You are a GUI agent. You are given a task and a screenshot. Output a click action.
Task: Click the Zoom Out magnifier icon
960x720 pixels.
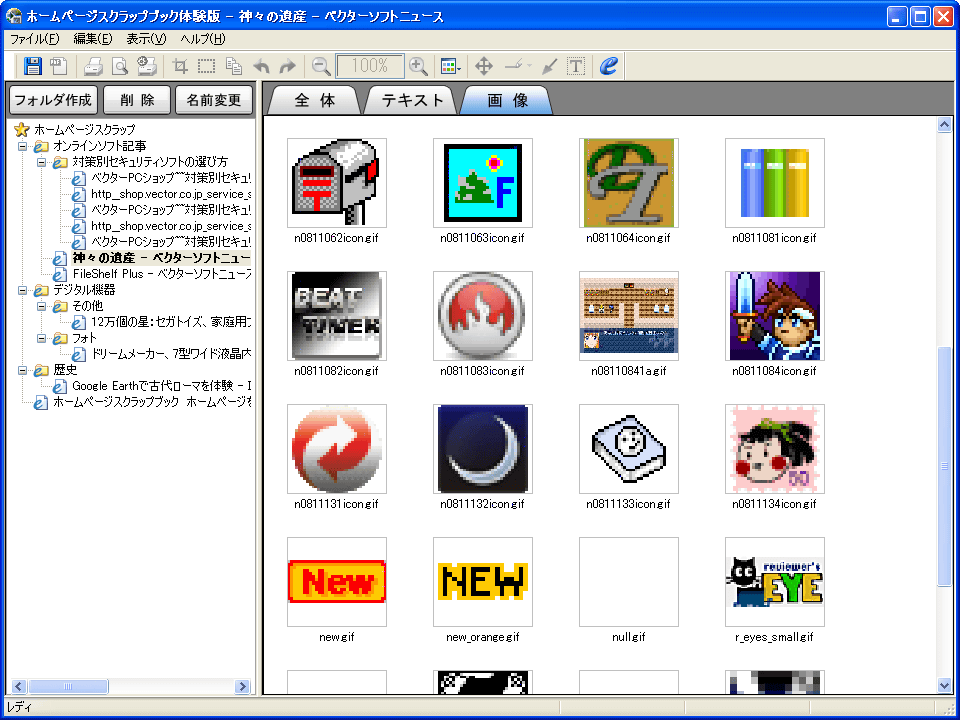[x=321, y=66]
